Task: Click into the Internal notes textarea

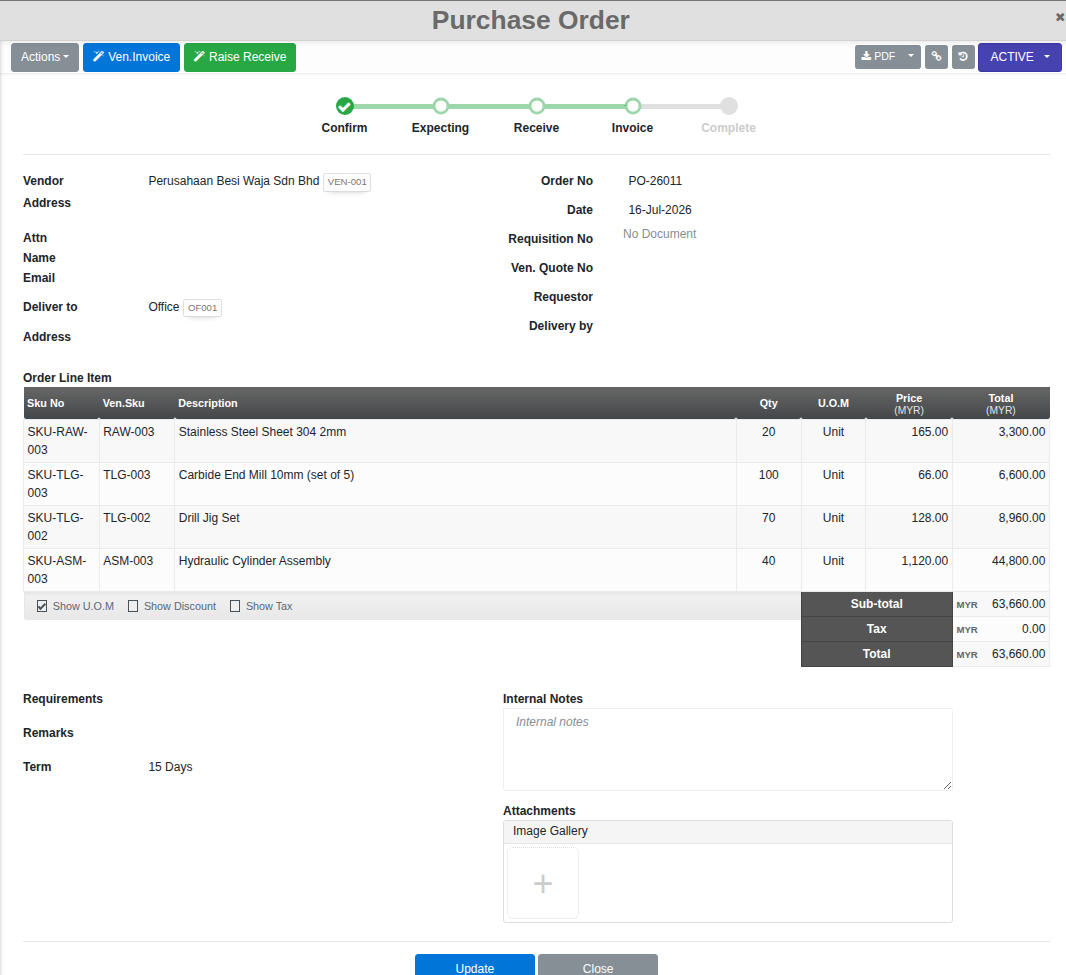Action: click(727, 749)
